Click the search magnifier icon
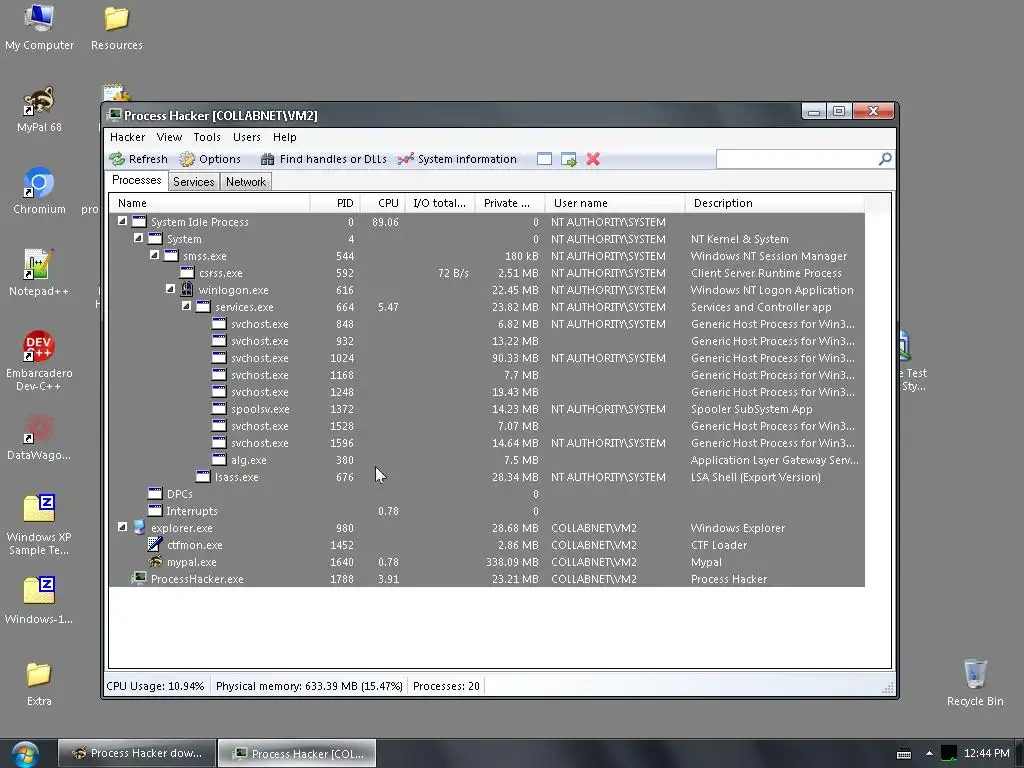The width and height of the screenshot is (1024, 768). pos(885,159)
